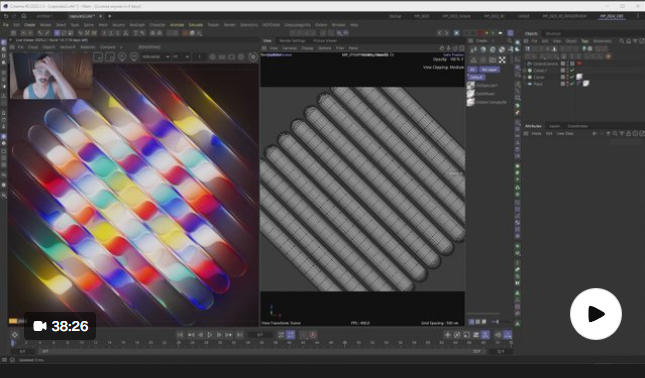Click the material tag on the Cloner row

(579, 77)
